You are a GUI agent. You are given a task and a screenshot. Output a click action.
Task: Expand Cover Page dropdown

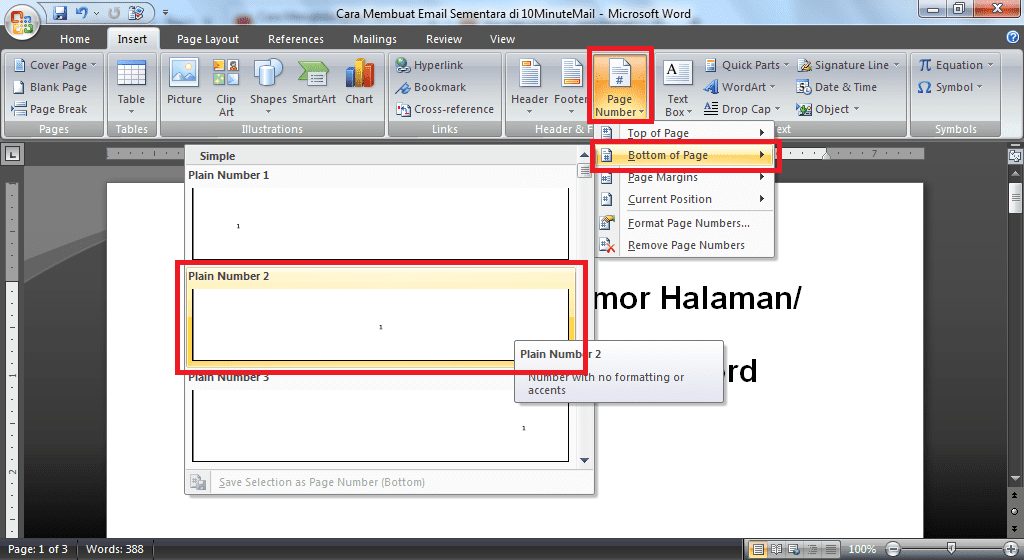93,65
